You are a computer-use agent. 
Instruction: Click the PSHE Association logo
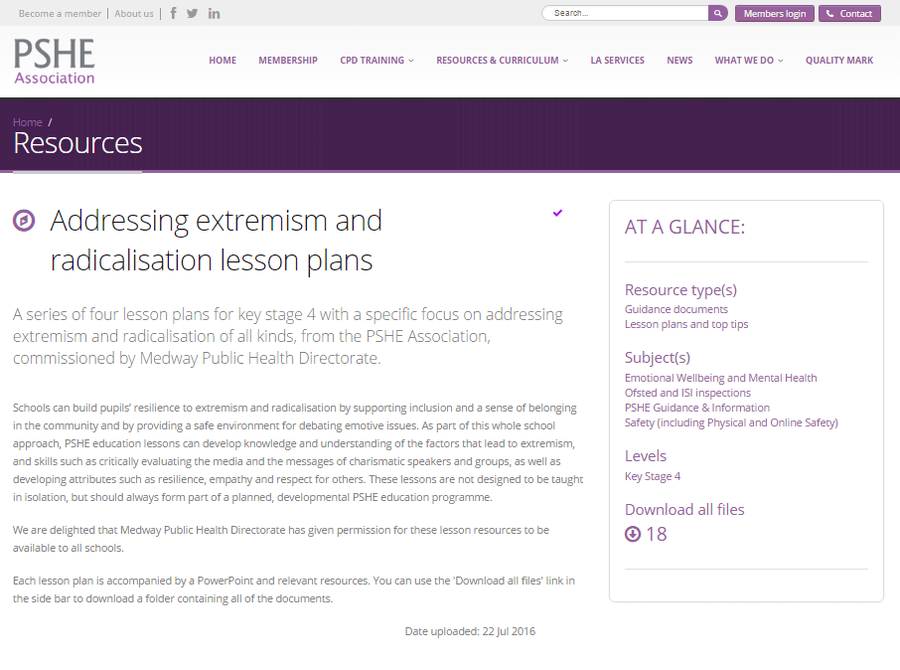tap(53, 60)
